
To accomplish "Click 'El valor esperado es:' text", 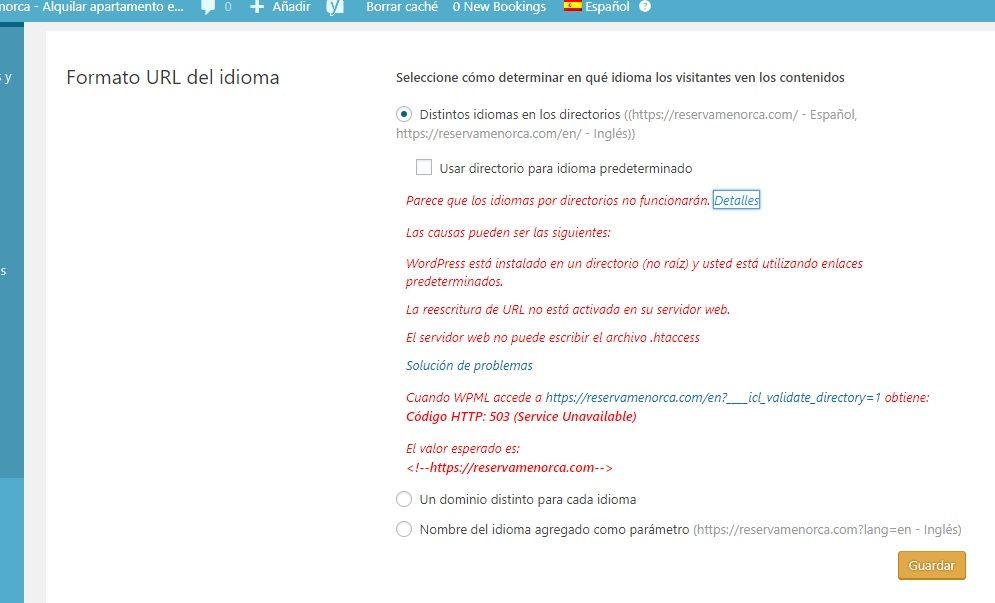I will 463,448.
